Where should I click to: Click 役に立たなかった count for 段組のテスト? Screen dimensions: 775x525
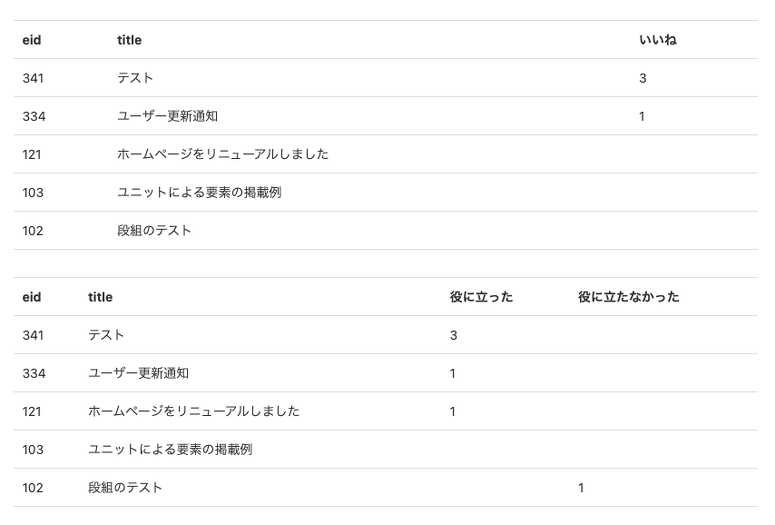coord(581,488)
